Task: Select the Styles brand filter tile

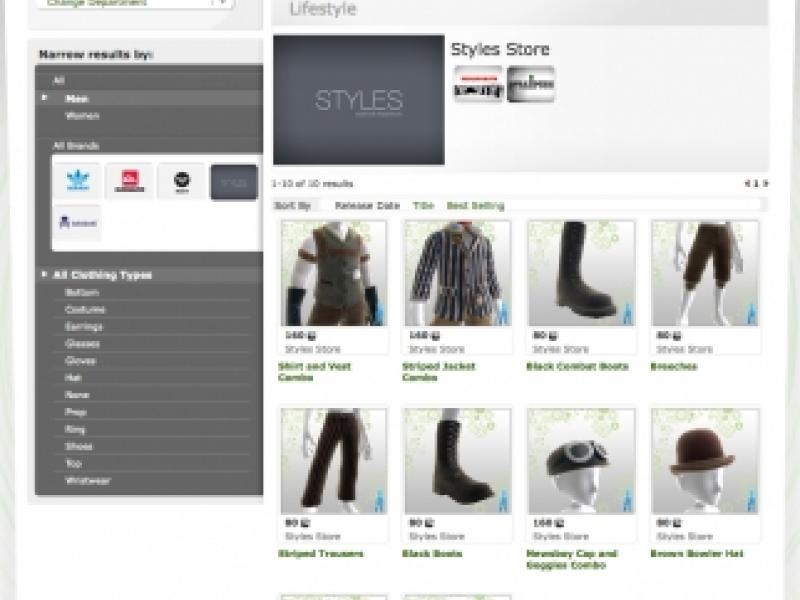Action: pyautogui.click(x=231, y=178)
